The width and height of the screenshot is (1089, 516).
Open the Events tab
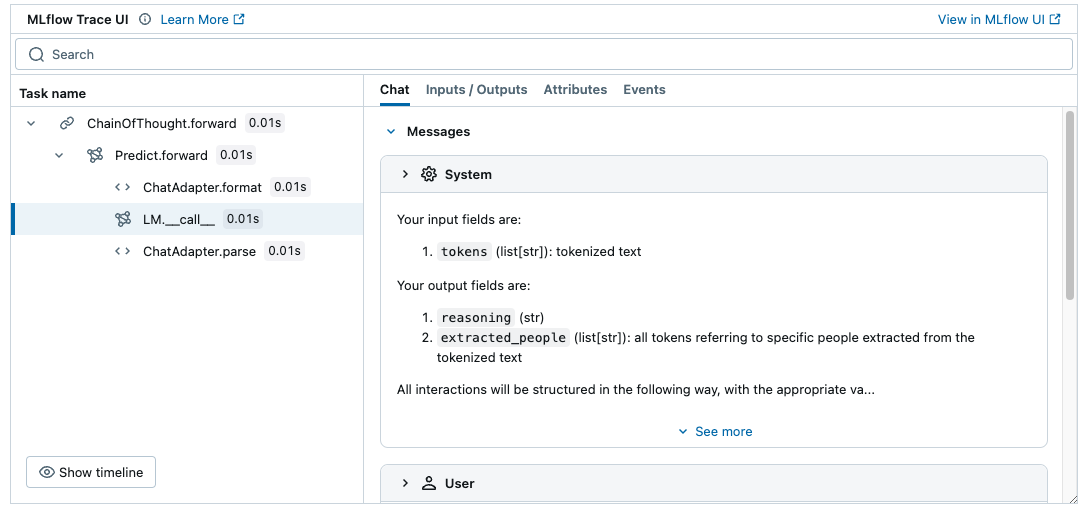(x=645, y=90)
